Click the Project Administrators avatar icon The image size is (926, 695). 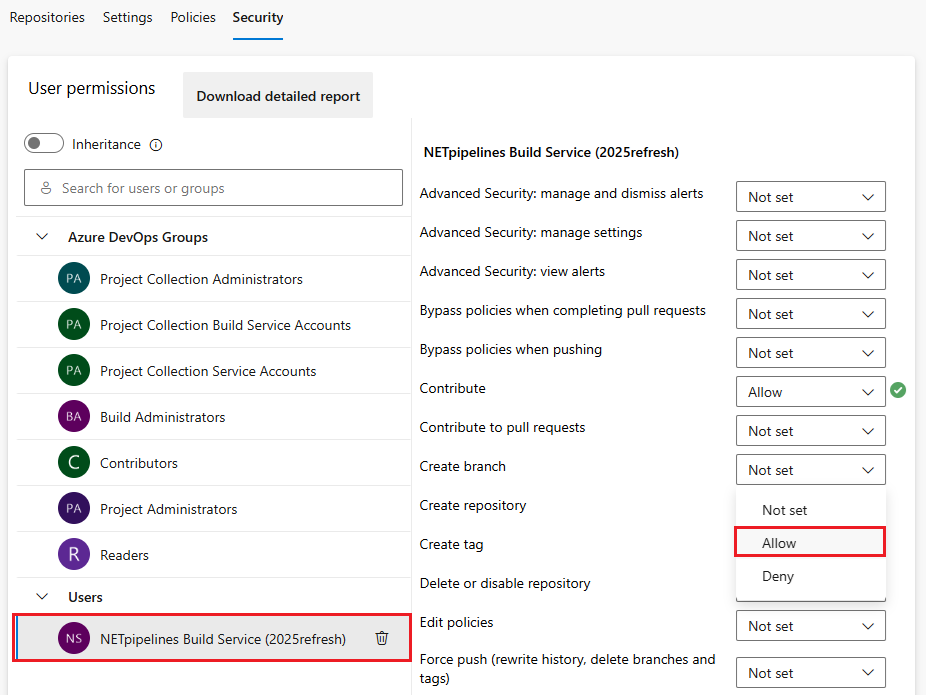pos(74,509)
